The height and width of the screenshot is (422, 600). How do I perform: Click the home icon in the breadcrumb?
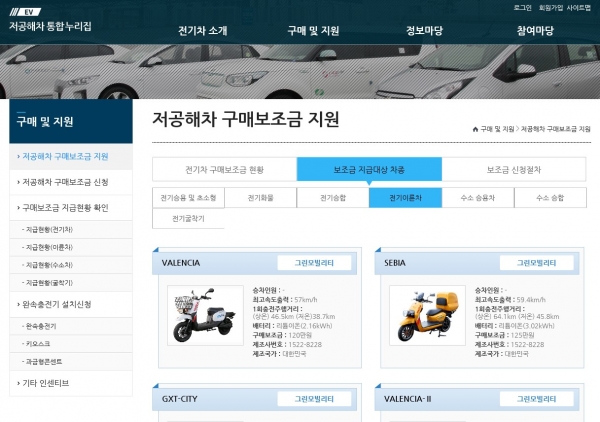[x=475, y=129]
